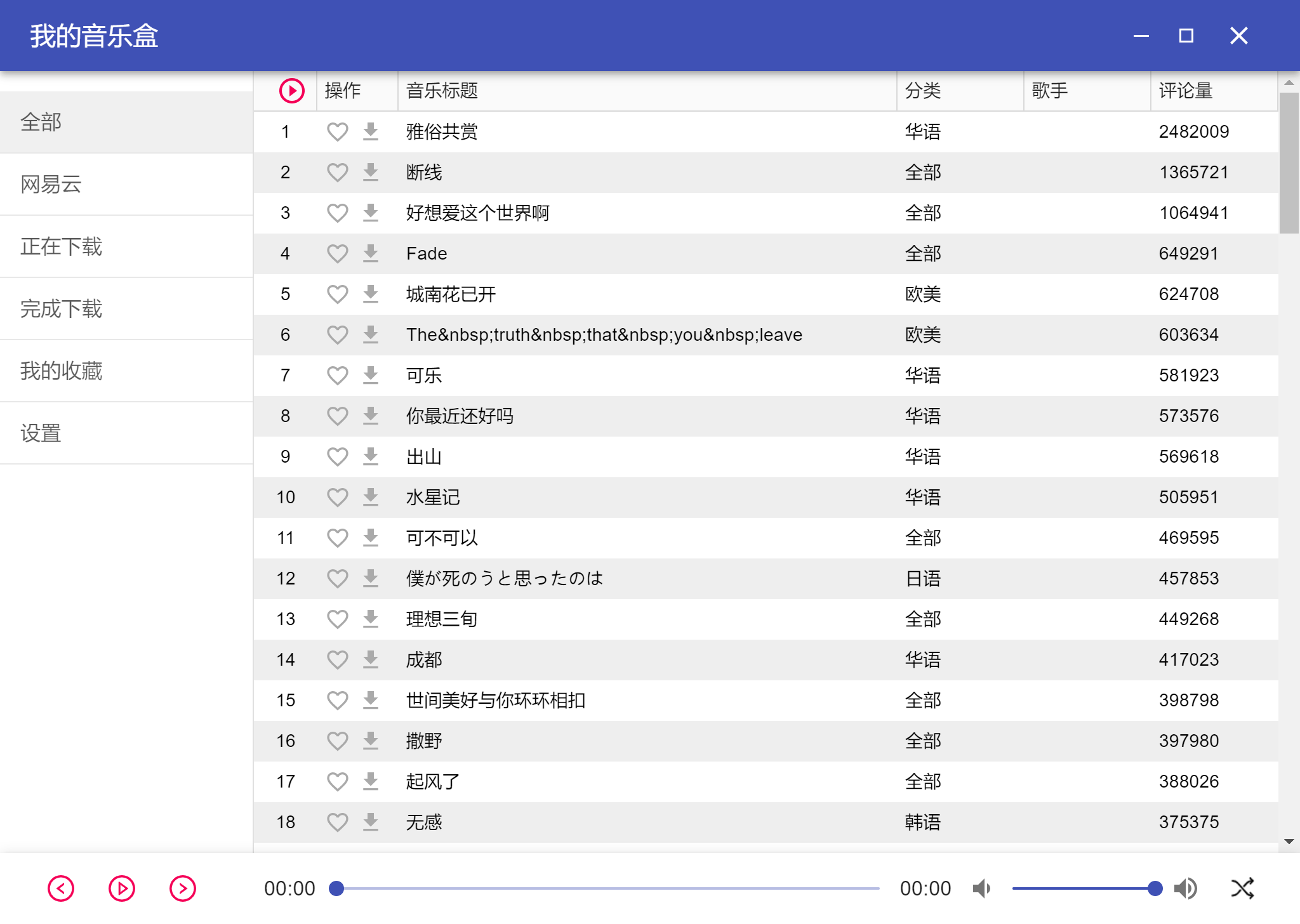This screenshot has width=1300, height=924.
Task: Favorite 你最近还好吗
Action: click(337, 416)
